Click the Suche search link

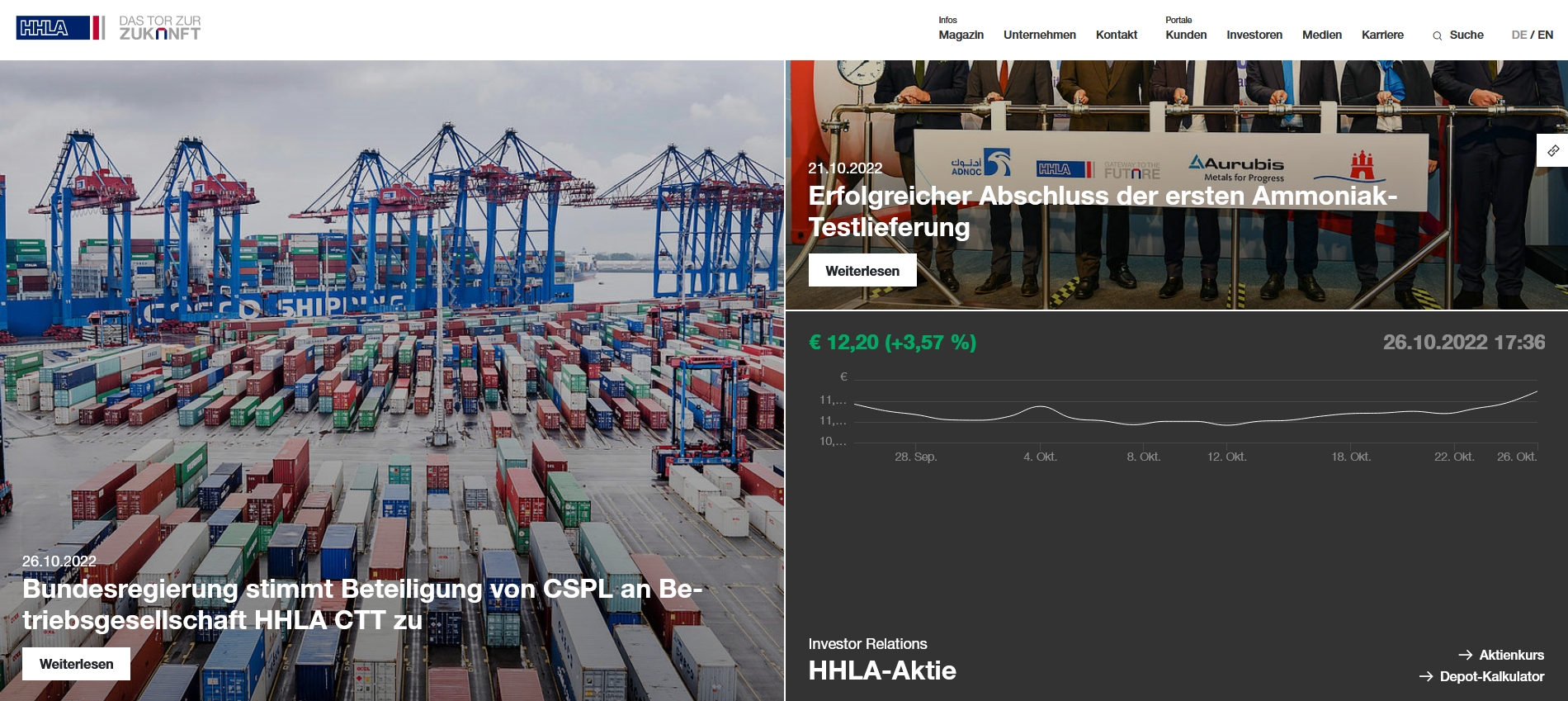(x=1466, y=35)
